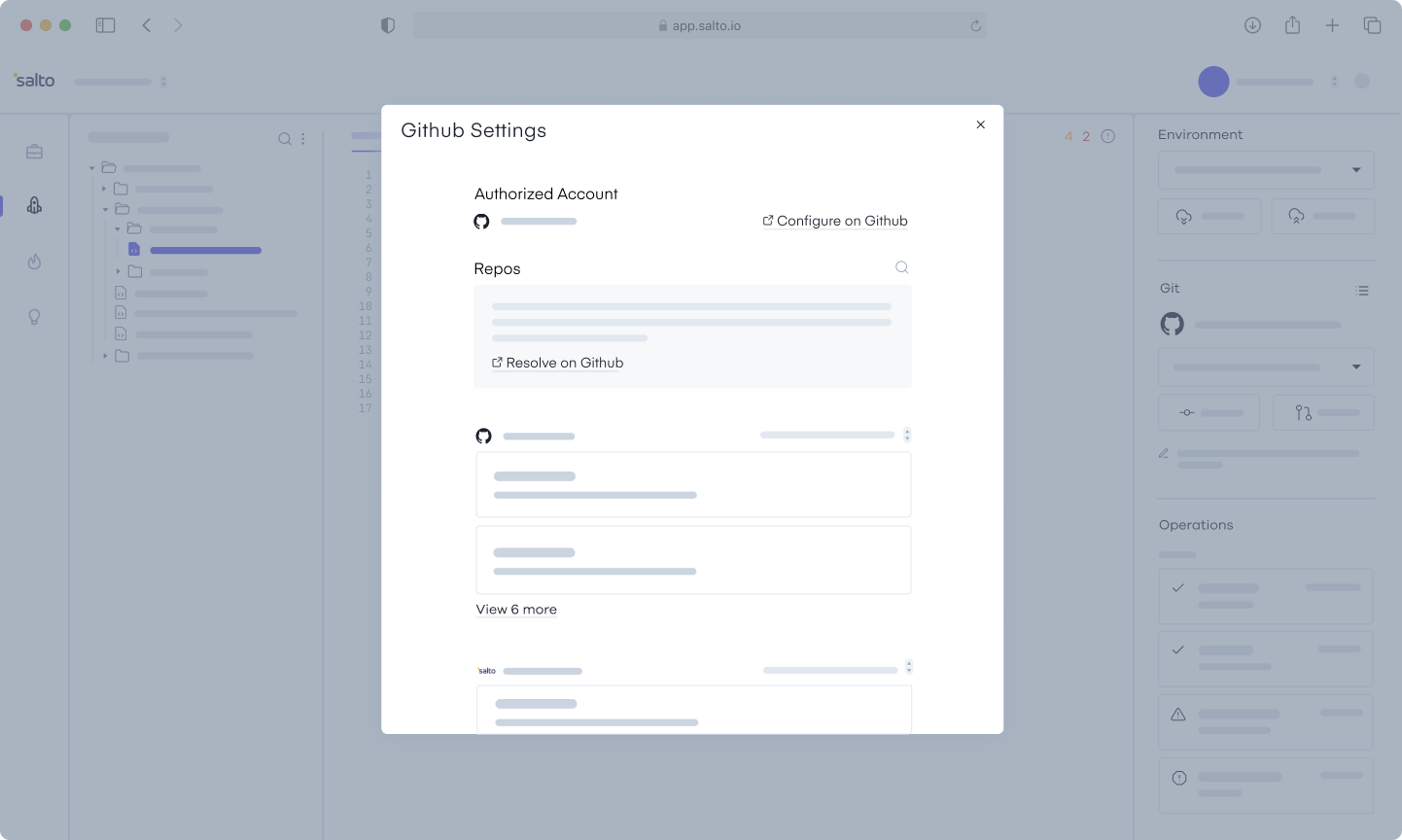Click Github logo in Git panel
This screenshot has width=1402, height=840.
tap(1173, 324)
